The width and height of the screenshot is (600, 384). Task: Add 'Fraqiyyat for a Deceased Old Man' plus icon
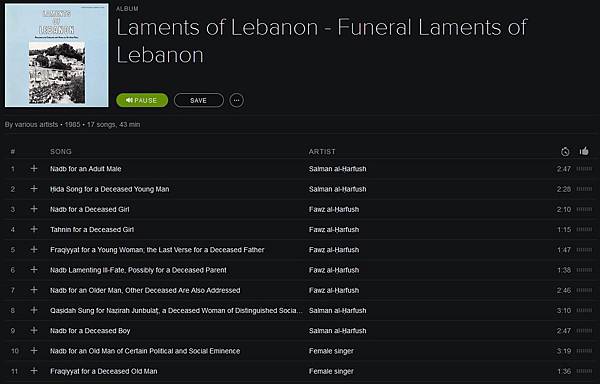[x=34, y=371]
